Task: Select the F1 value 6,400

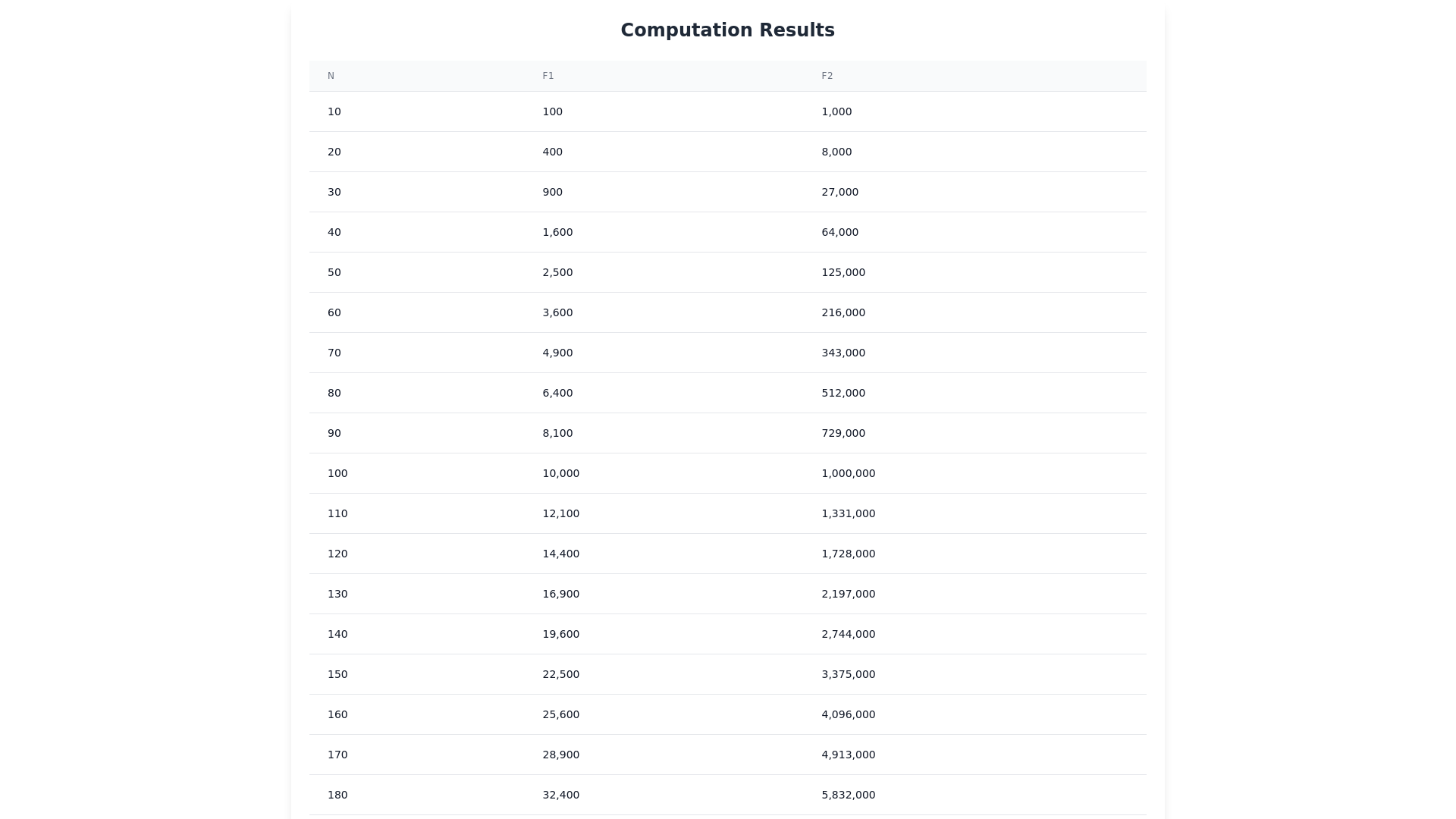Action: pyautogui.click(x=557, y=393)
